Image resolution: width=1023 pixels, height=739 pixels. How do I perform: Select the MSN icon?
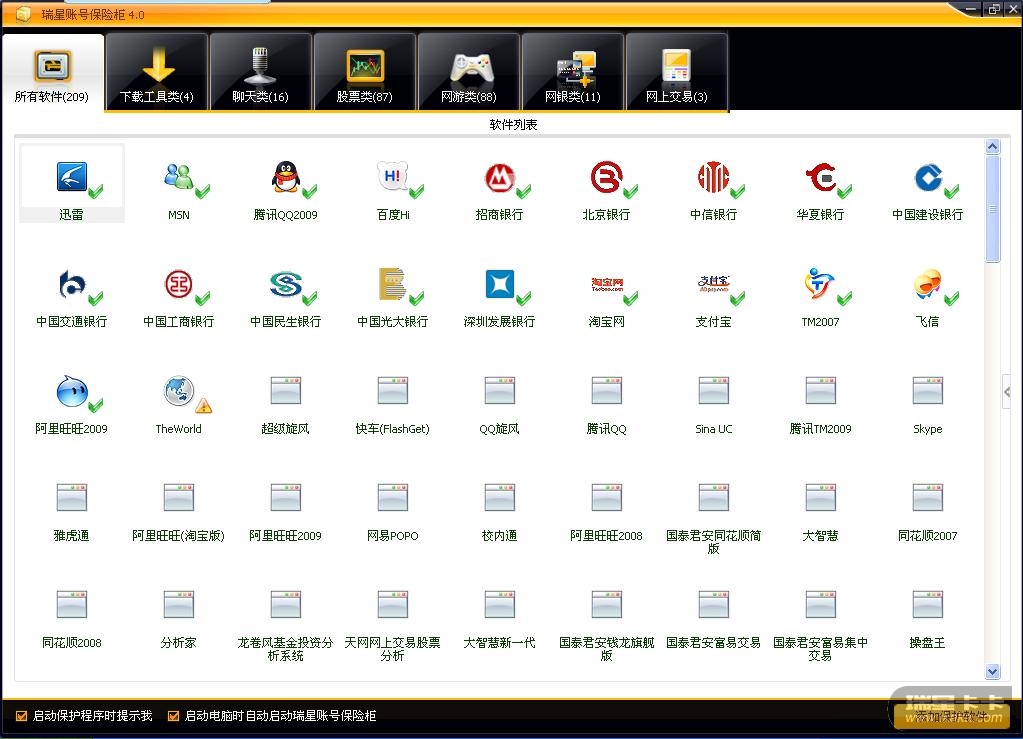click(x=179, y=177)
